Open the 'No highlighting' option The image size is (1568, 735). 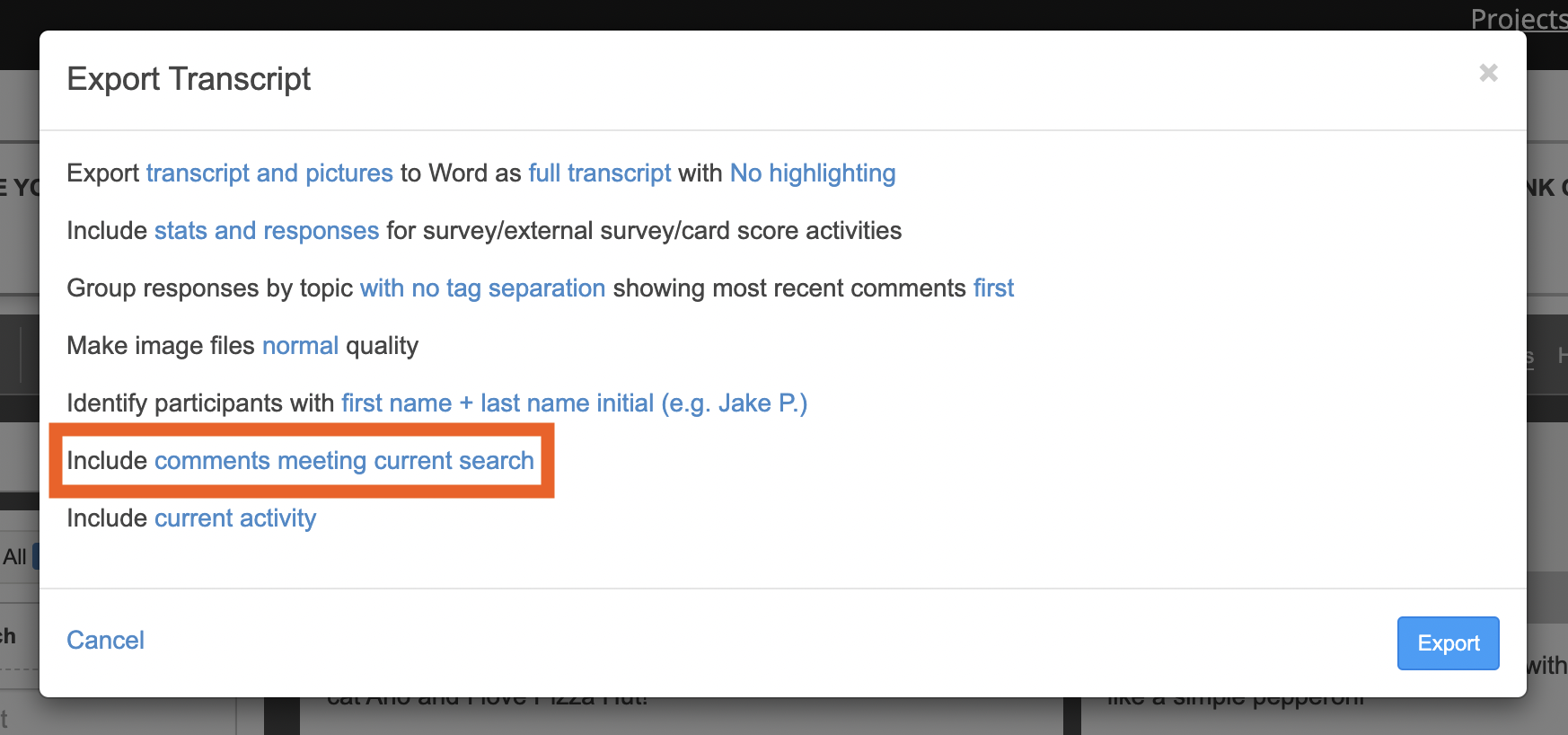click(812, 173)
